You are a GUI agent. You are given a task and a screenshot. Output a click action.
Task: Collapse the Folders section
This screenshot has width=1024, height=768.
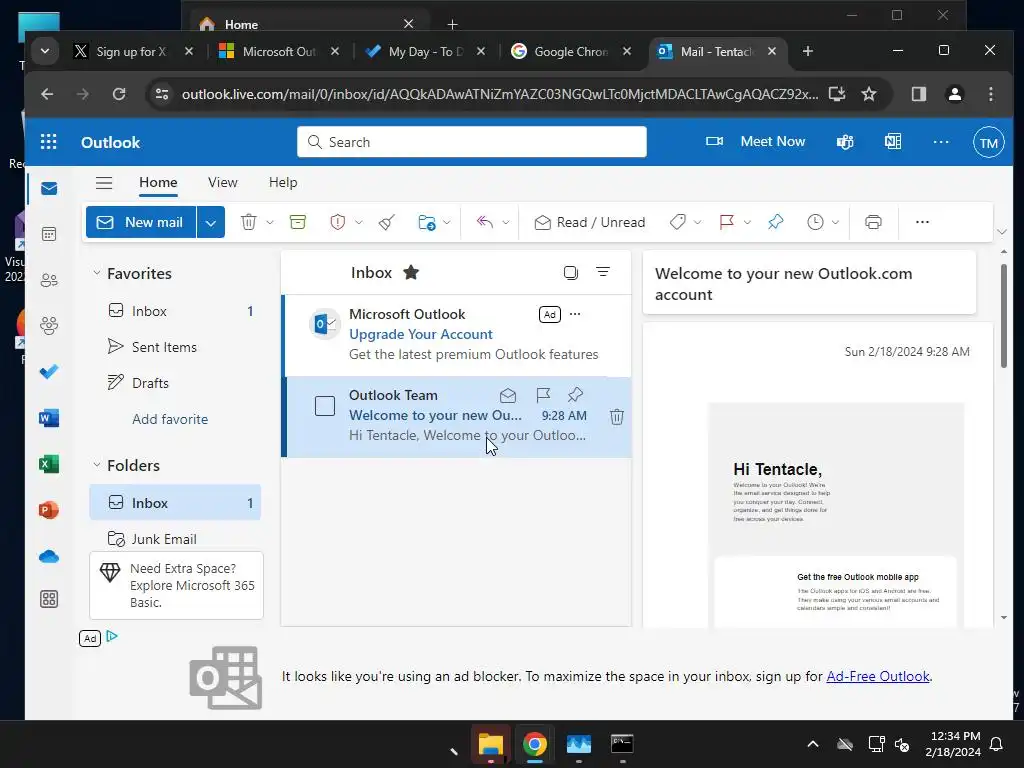97,464
